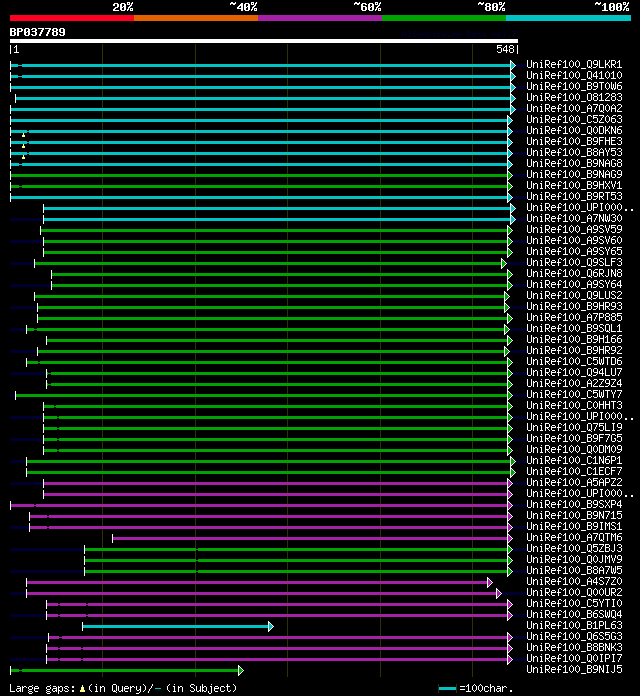
Task: Select the UniRef100_B9HR93 label
Action: (x=574, y=306)
